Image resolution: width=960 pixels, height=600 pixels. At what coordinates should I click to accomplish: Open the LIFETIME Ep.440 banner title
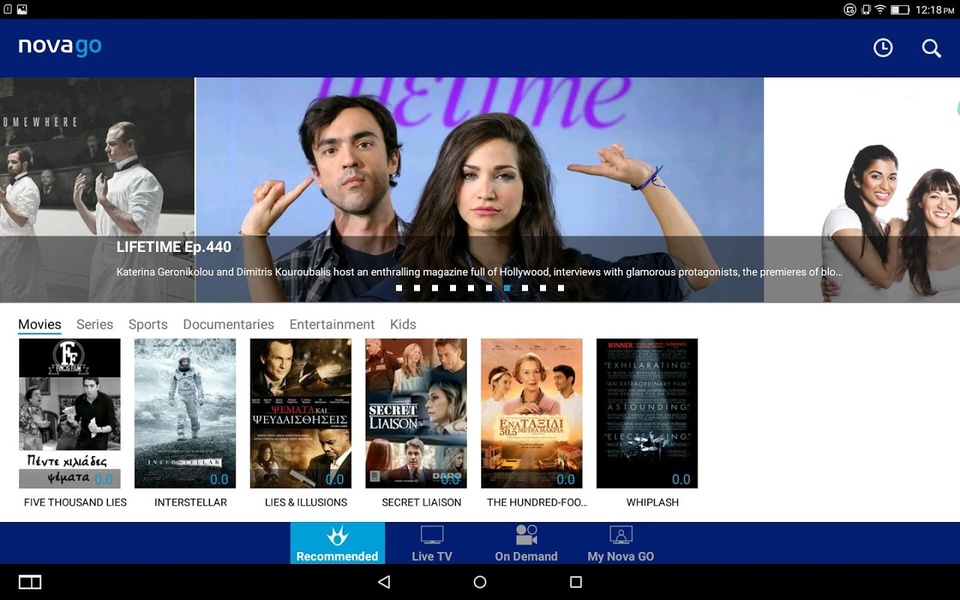[x=174, y=247]
